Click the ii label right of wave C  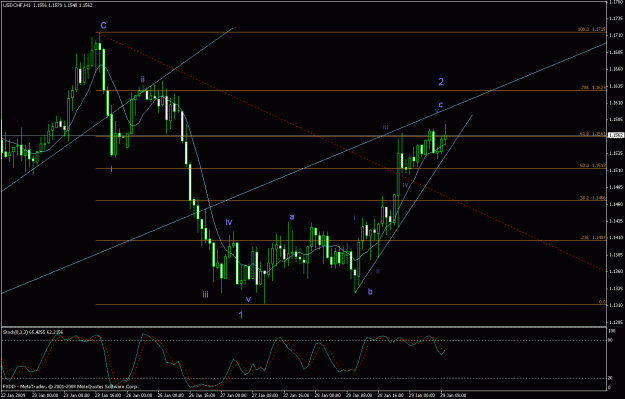pyautogui.click(x=142, y=79)
